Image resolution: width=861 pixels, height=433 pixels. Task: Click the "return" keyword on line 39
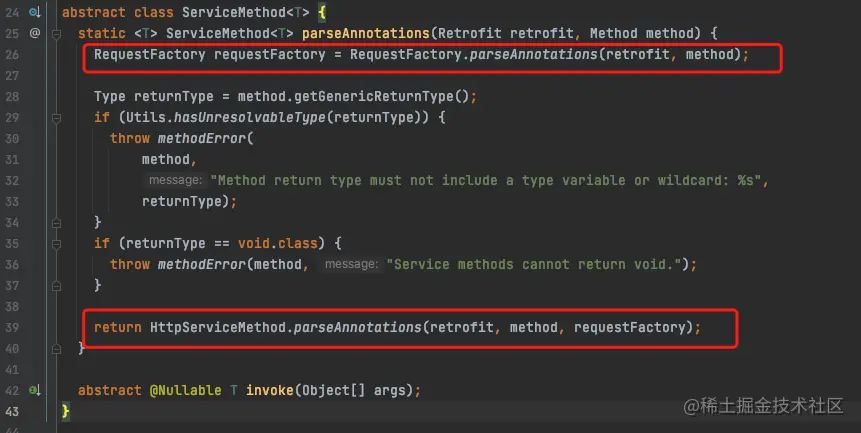click(x=118, y=327)
